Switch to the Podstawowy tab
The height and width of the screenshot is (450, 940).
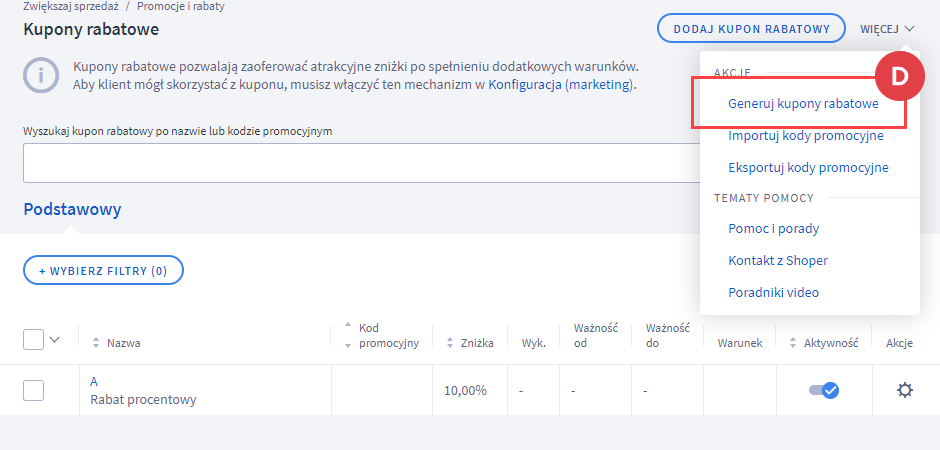[x=72, y=209]
